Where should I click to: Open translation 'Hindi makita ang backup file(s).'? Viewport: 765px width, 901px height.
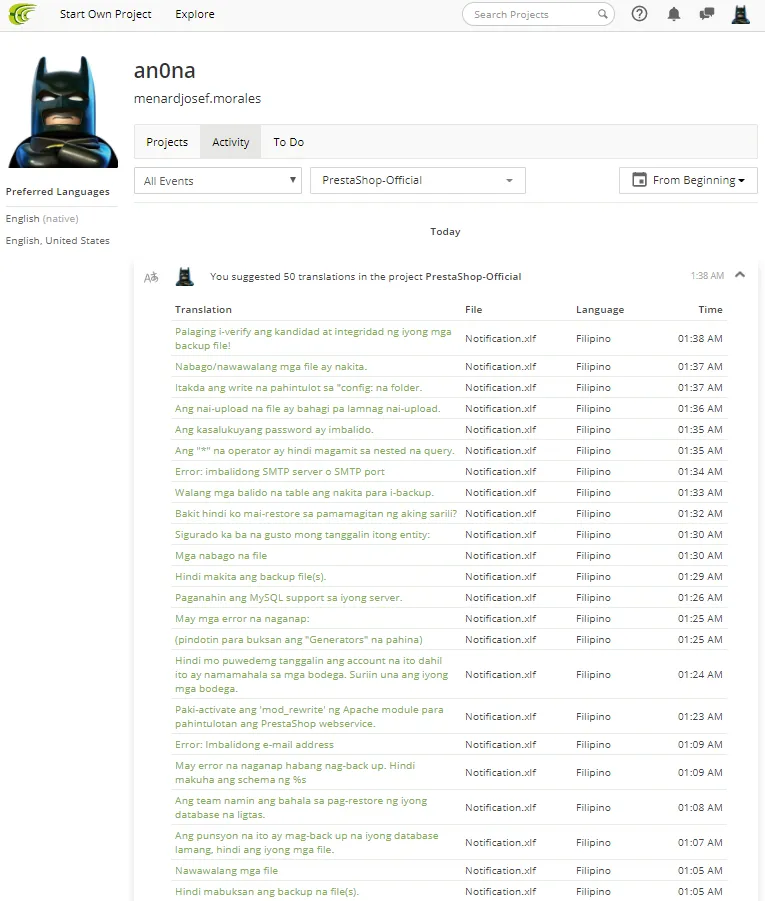(x=251, y=576)
